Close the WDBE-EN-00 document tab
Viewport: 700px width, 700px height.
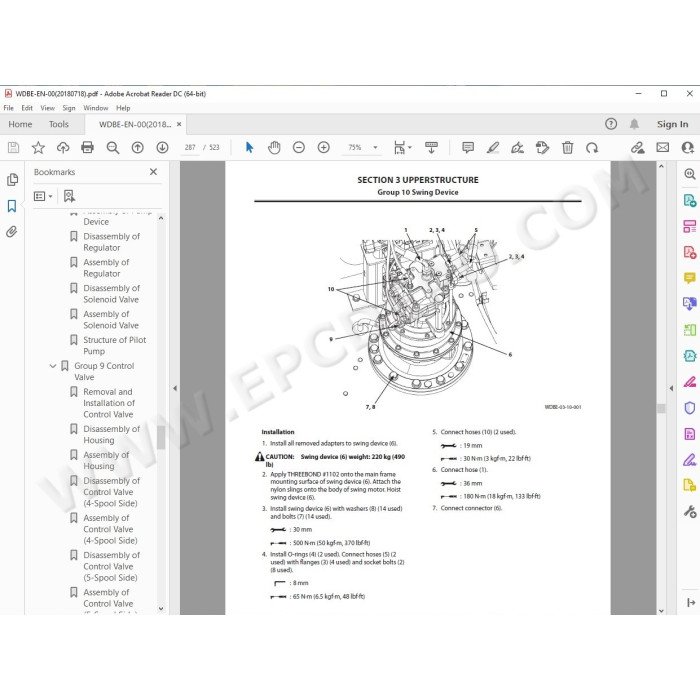pyautogui.click(x=179, y=124)
